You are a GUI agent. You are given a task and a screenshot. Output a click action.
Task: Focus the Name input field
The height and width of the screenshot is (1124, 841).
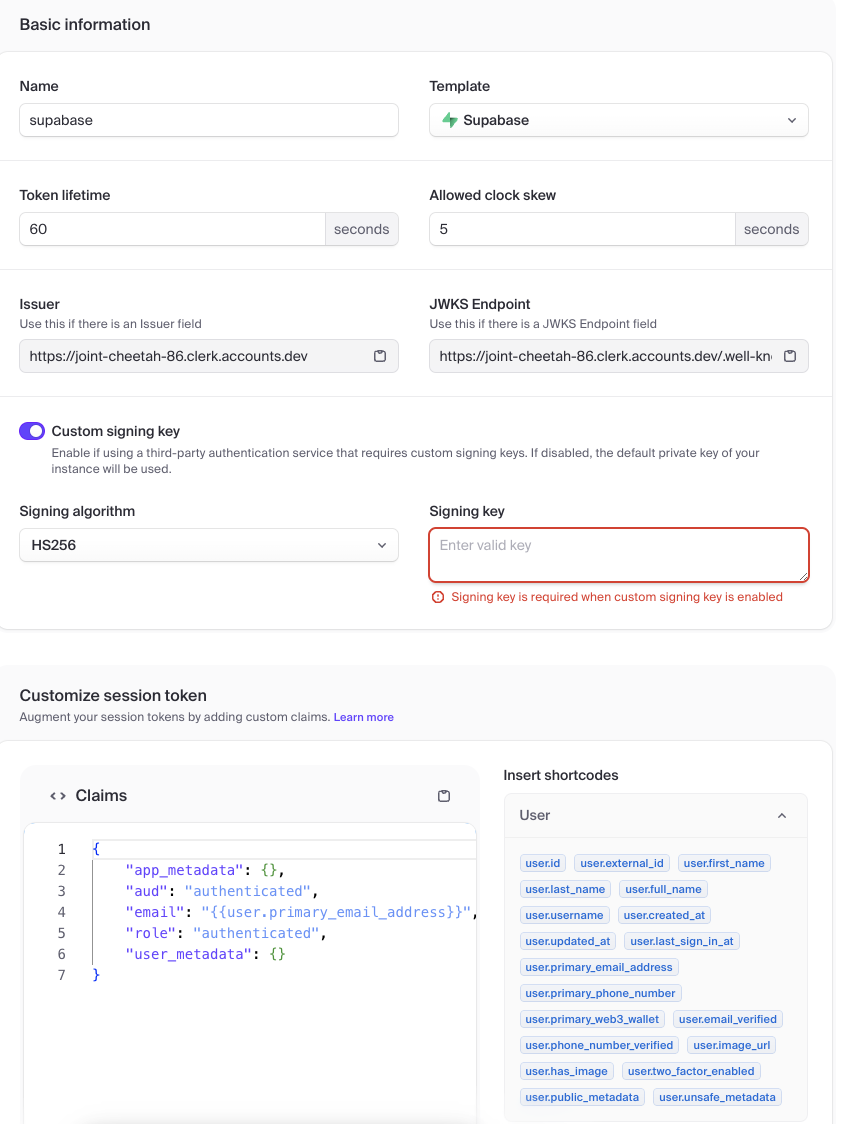pos(208,120)
